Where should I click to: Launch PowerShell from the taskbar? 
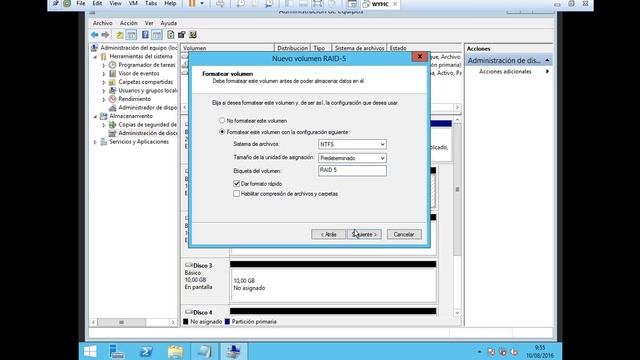[x=146, y=351]
